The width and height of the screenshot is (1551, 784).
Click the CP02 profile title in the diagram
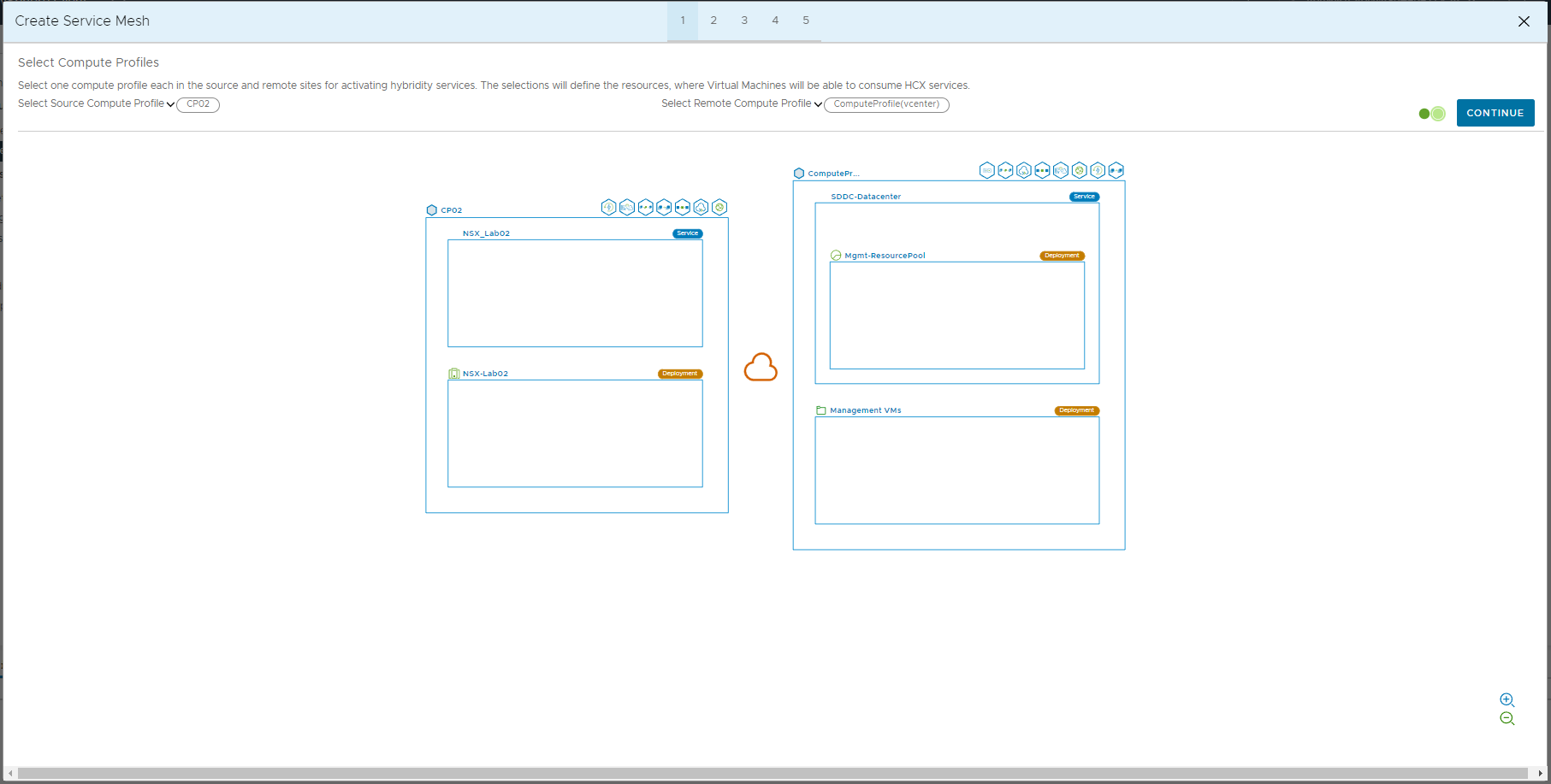click(452, 210)
